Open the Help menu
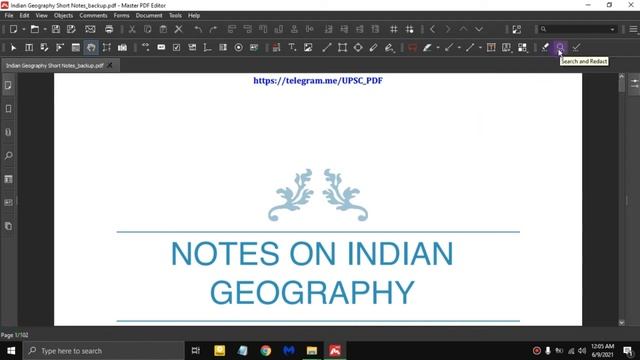Screen dimensions: 640x360 tap(194, 16)
